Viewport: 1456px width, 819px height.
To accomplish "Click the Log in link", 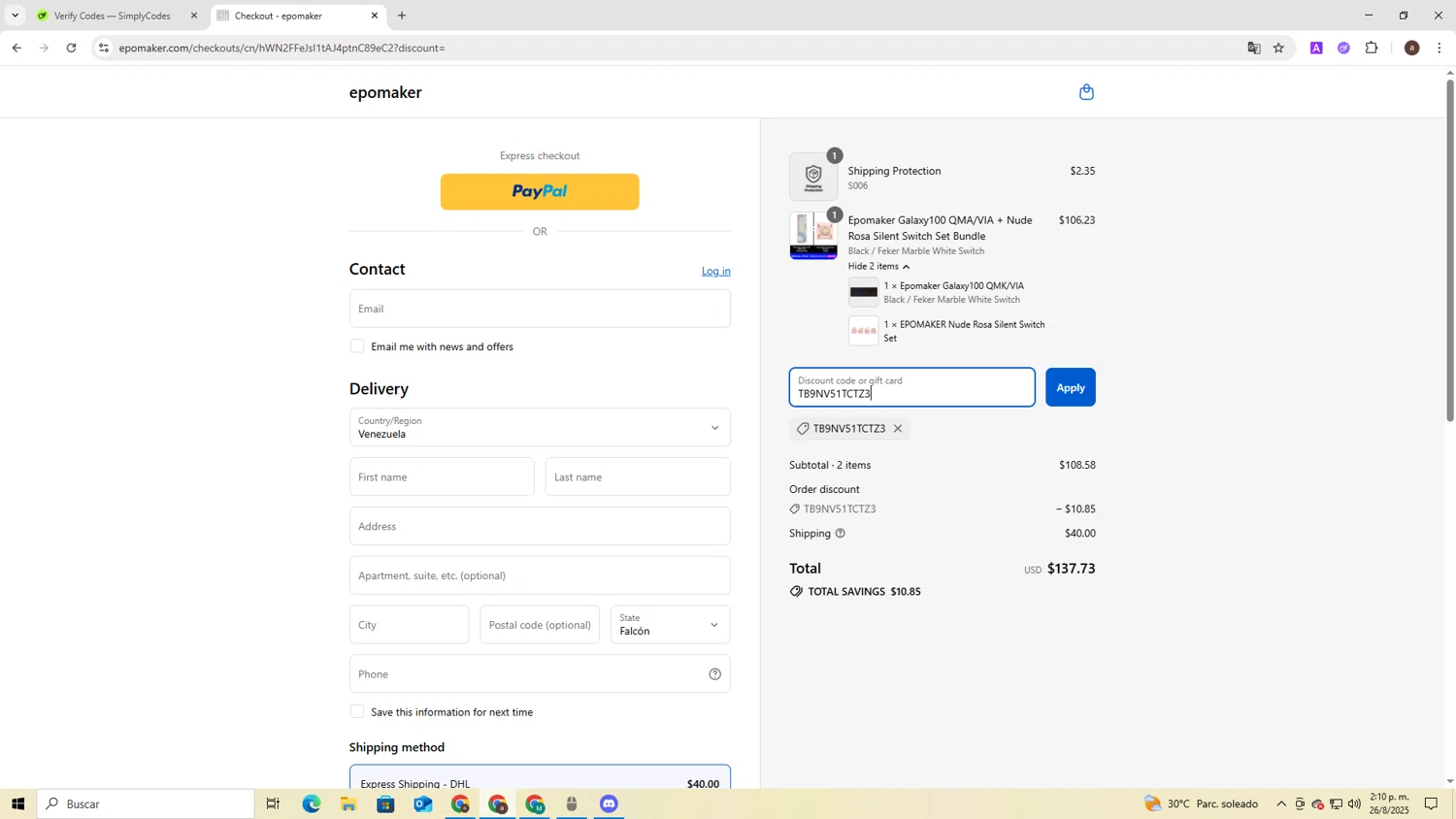I will pos(716,272).
